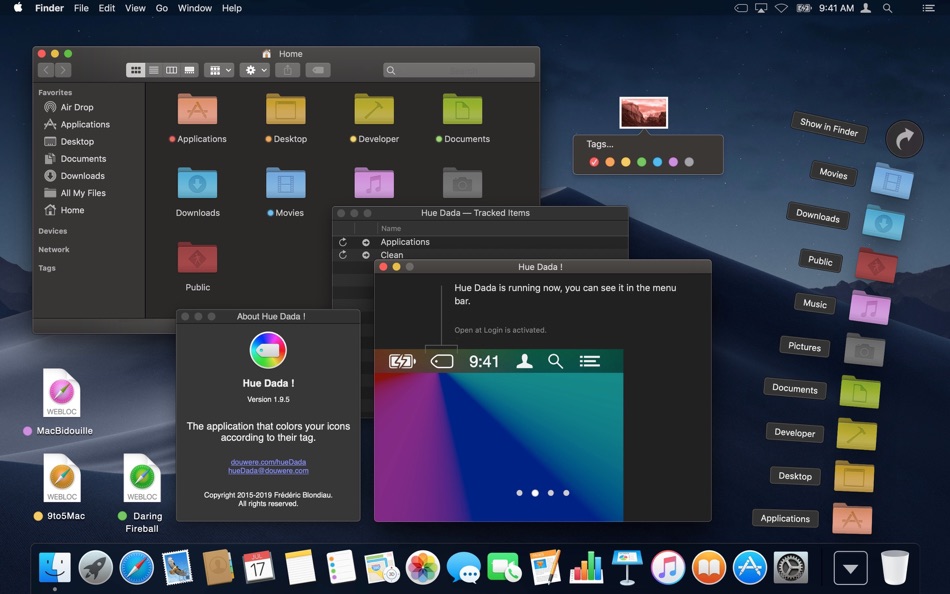Pick the orange tag color swatch

[x=610, y=162]
